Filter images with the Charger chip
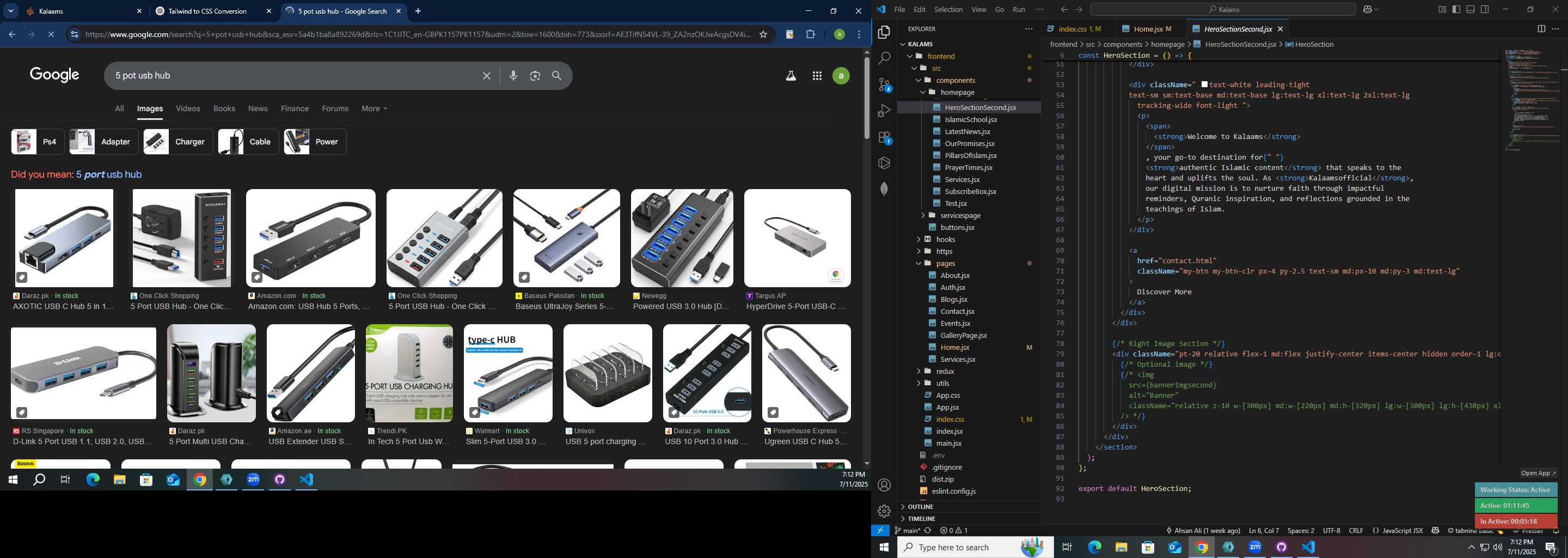This screenshot has height=558, width=1568. 177,142
